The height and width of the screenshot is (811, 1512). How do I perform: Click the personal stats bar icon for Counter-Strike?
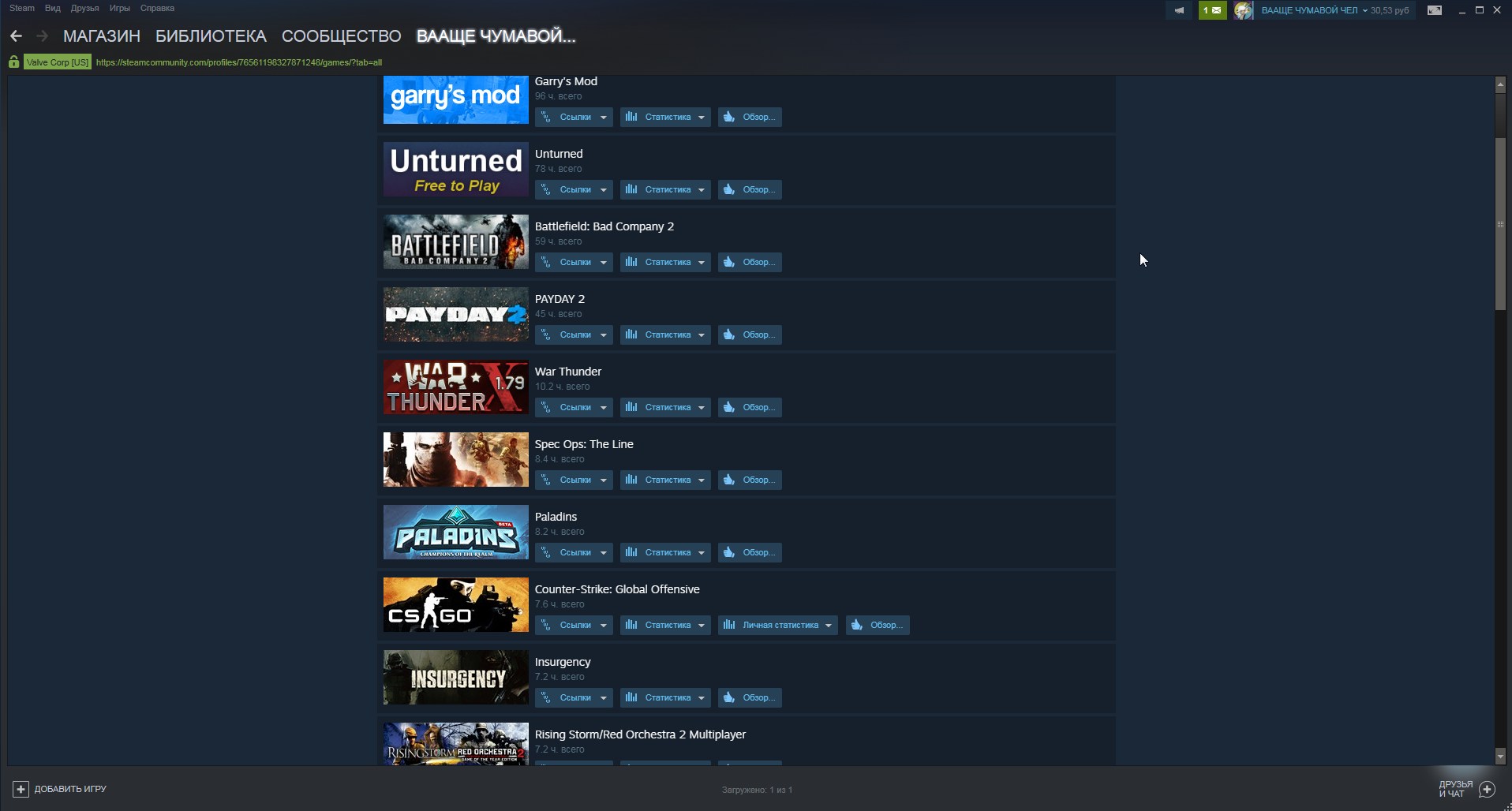[x=729, y=625]
